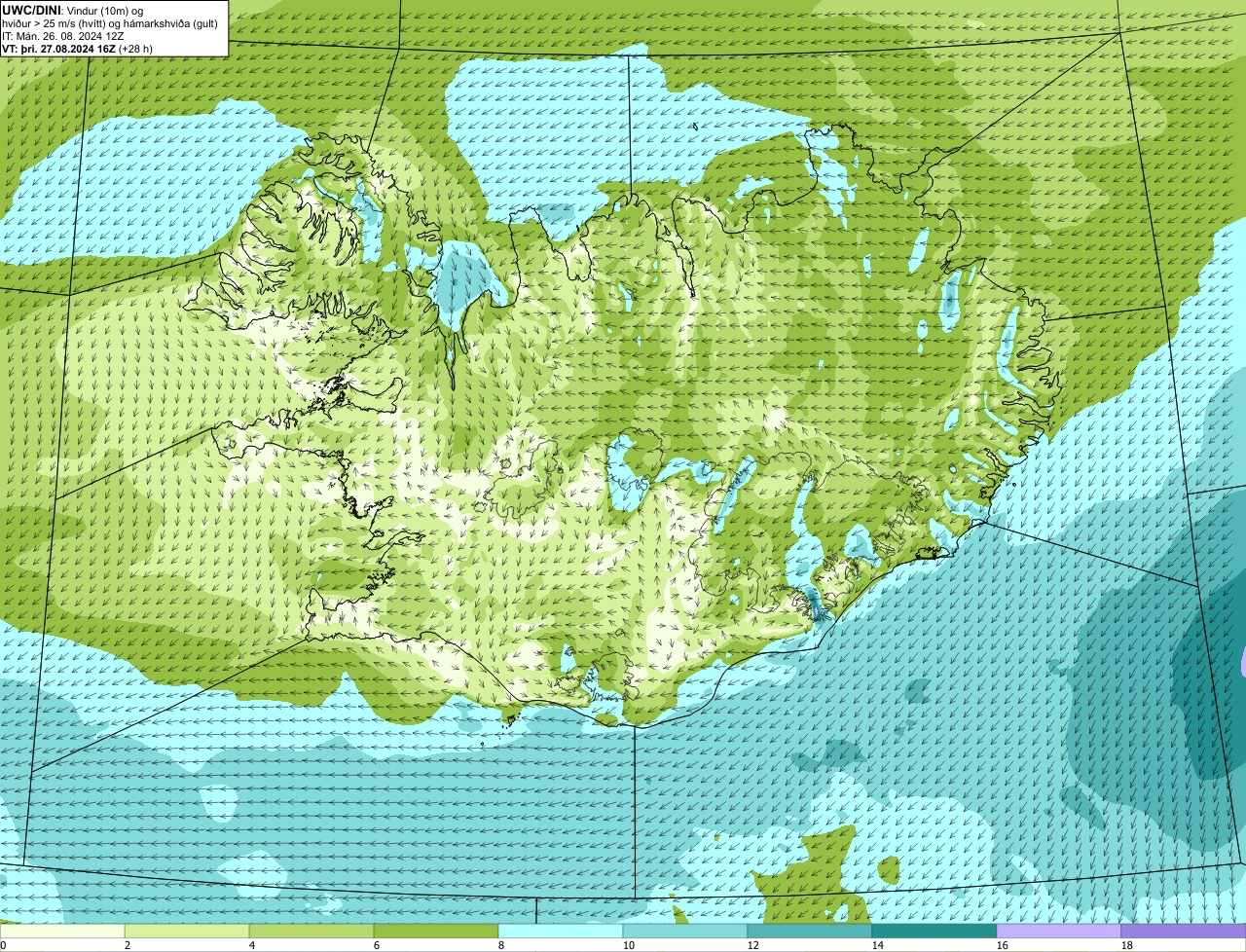Screen dimensions: 1246x952
Task: Click the '0' label on the color scale
Action: click(3, 945)
